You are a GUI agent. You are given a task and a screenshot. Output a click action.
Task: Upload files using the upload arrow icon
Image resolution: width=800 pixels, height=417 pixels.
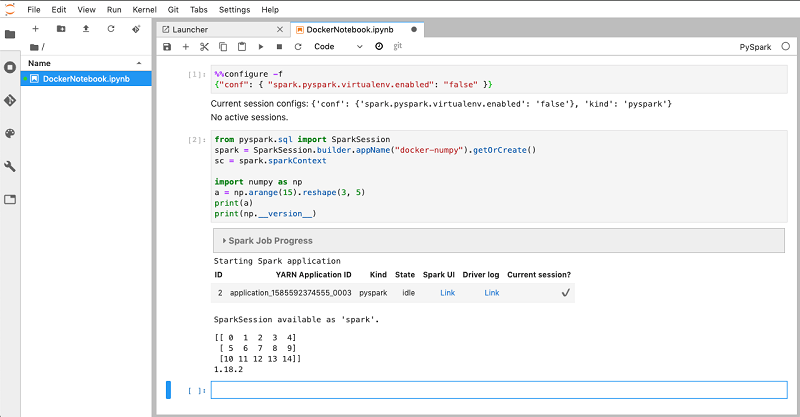coord(85,29)
